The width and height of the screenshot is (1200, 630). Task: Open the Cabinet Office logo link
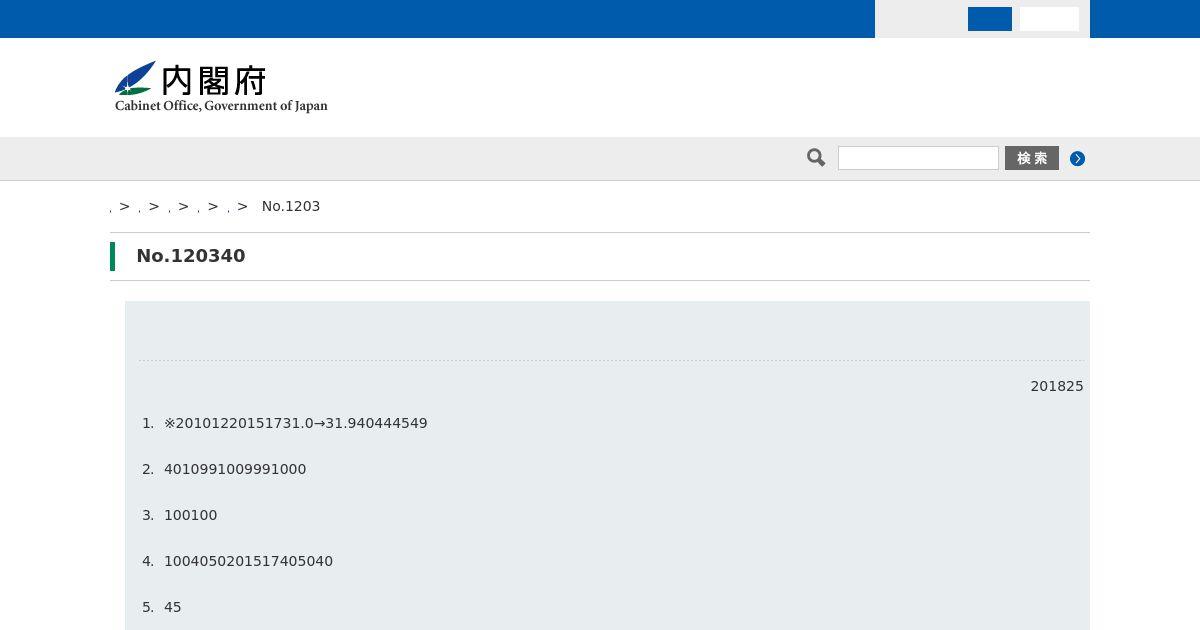(221, 87)
